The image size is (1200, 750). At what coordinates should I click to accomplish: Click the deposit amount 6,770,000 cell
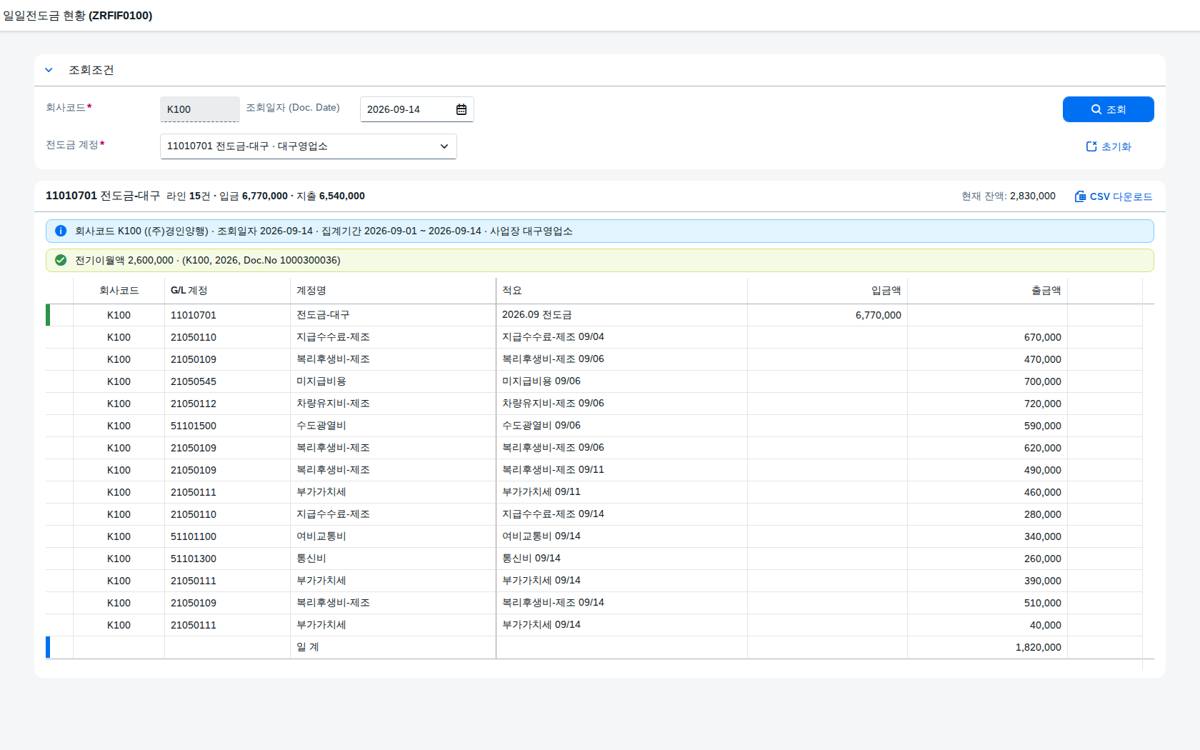coord(827,315)
